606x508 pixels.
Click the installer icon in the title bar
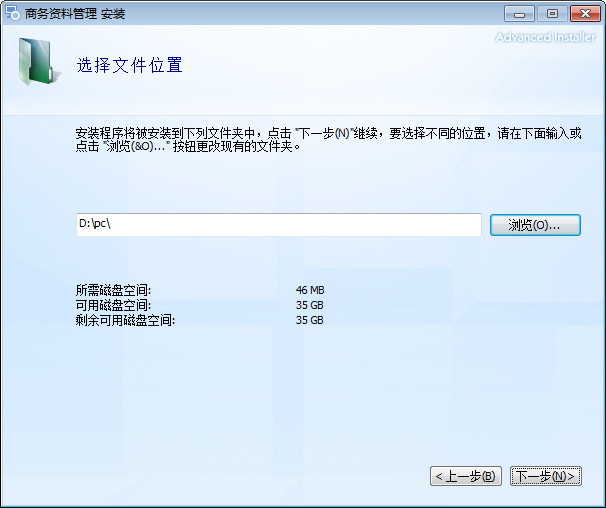(x=13, y=14)
